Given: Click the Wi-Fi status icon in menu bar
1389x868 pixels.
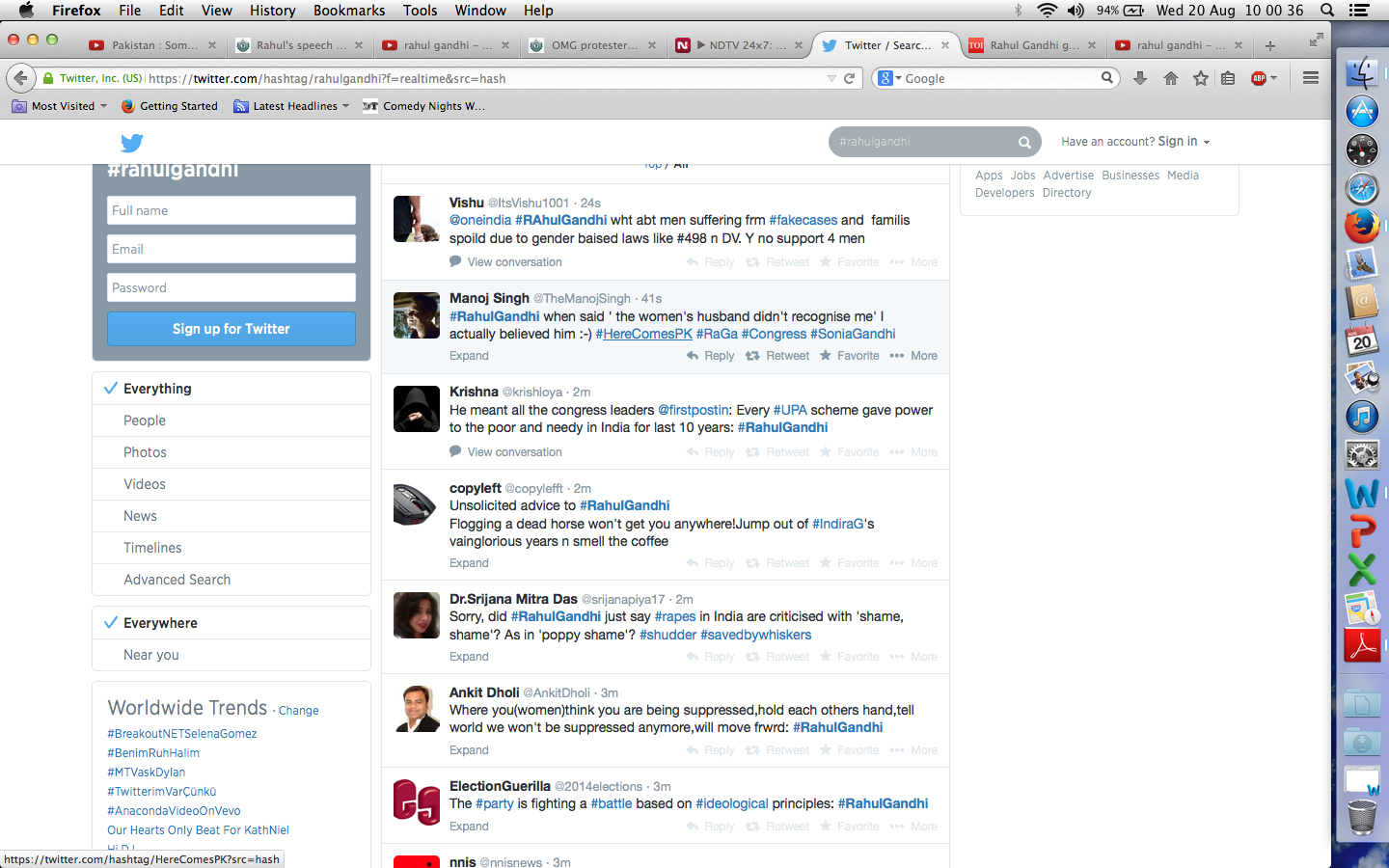Looking at the screenshot, I should 1047,11.
